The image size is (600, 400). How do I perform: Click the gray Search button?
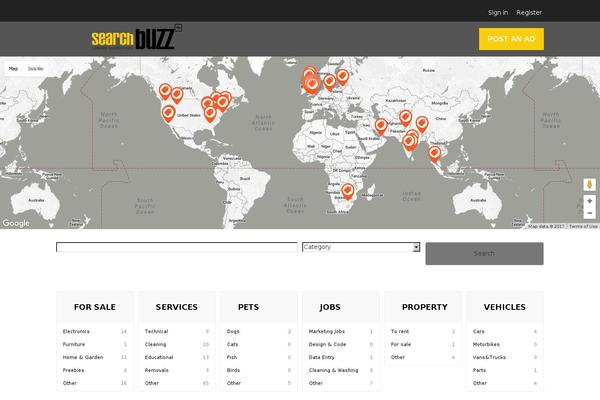point(484,253)
